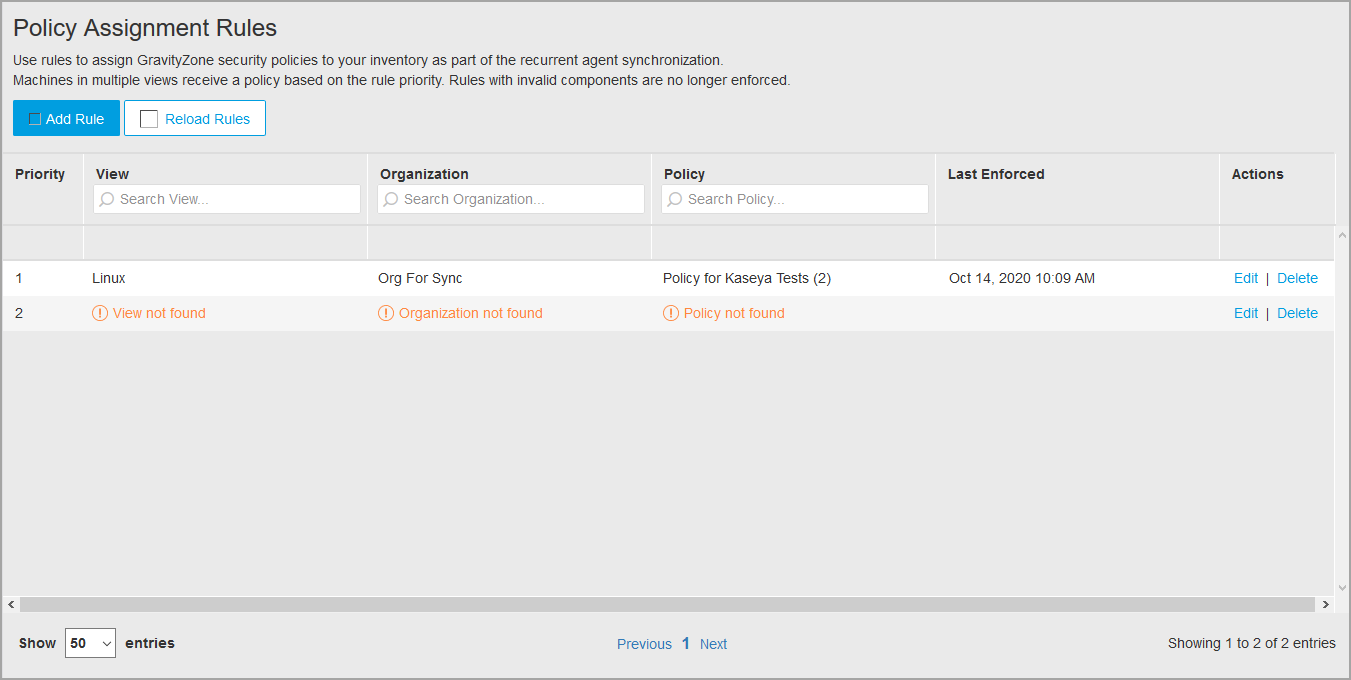Click the magnifier icon in Search Policy

point(675,199)
